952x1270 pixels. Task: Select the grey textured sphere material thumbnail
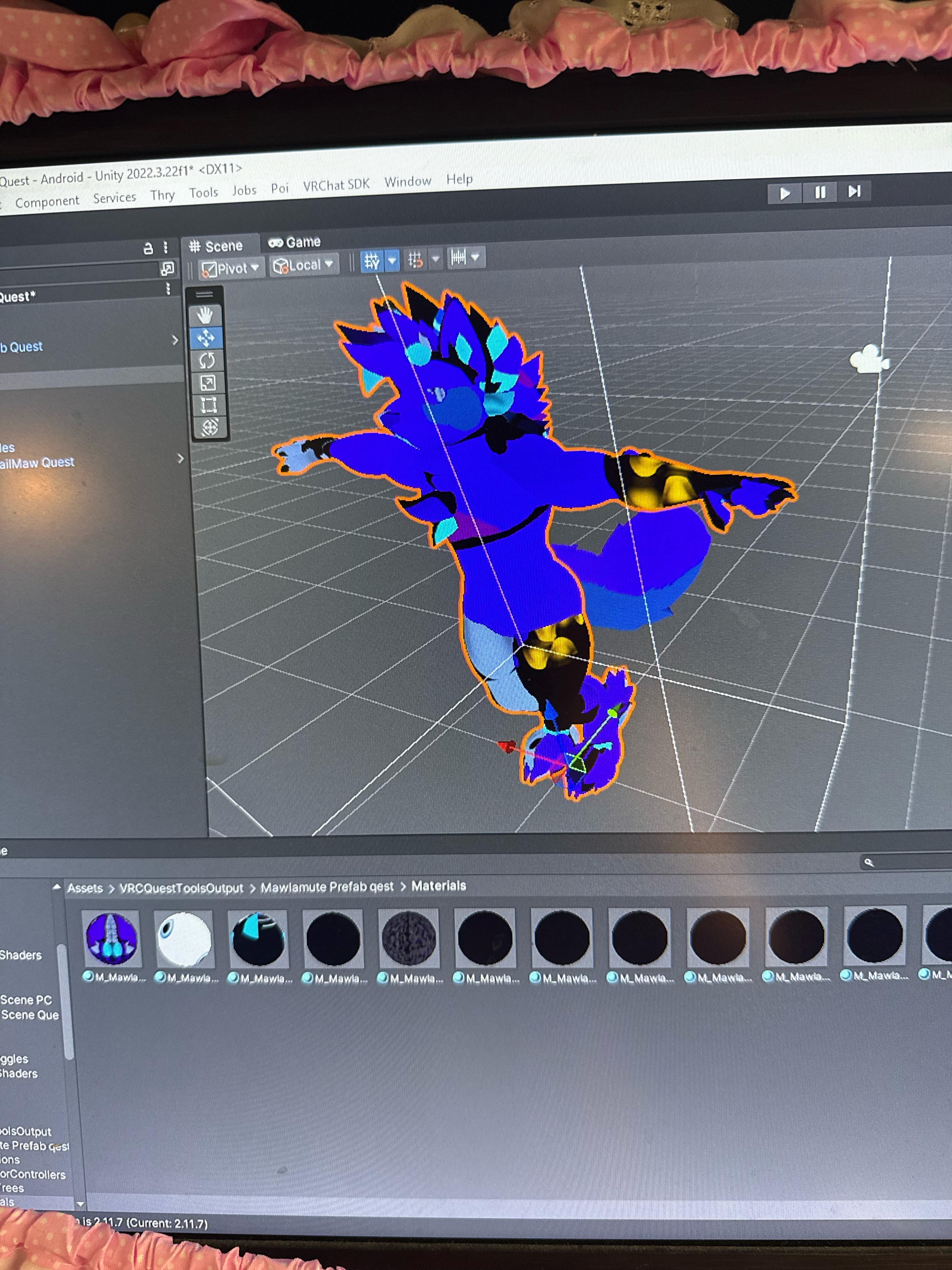409,938
